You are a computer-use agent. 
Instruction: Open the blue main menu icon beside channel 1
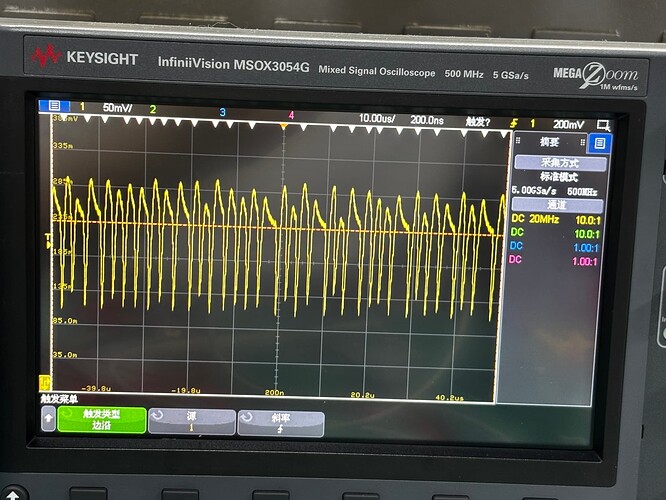[54, 105]
